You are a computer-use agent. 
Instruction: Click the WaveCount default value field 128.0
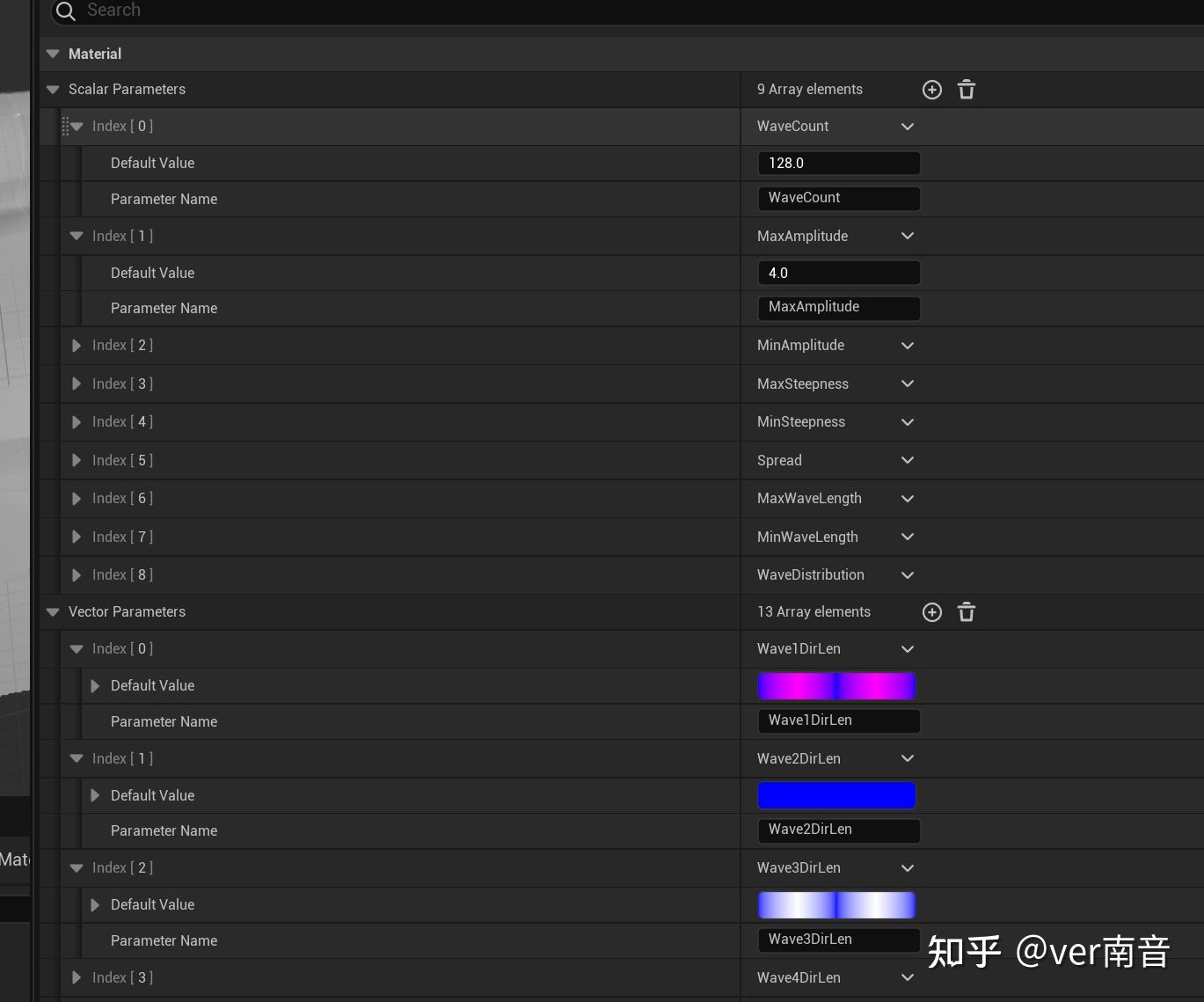tap(839, 163)
